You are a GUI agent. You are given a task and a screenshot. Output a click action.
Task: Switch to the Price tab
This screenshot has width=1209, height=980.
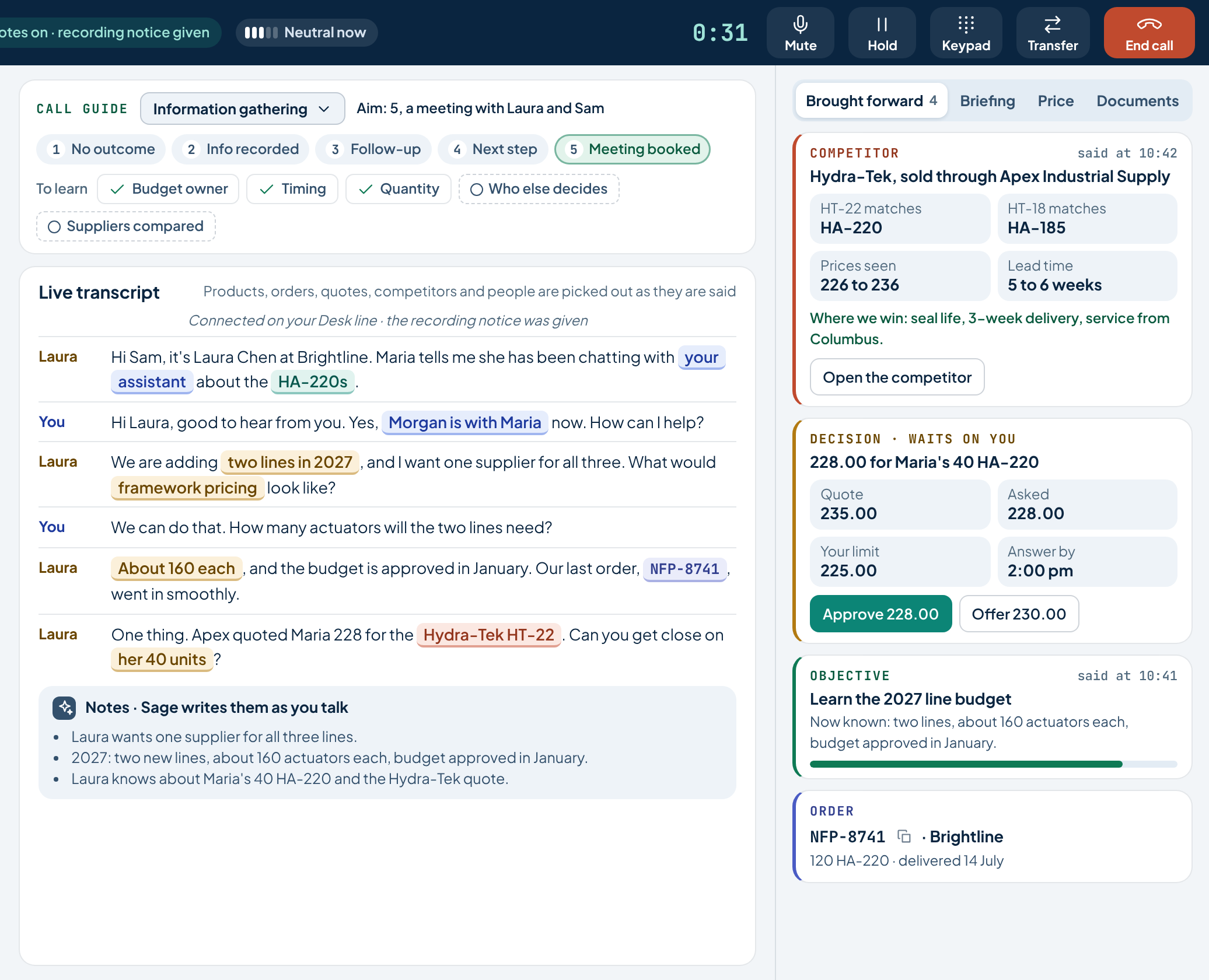click(1056, 101)
